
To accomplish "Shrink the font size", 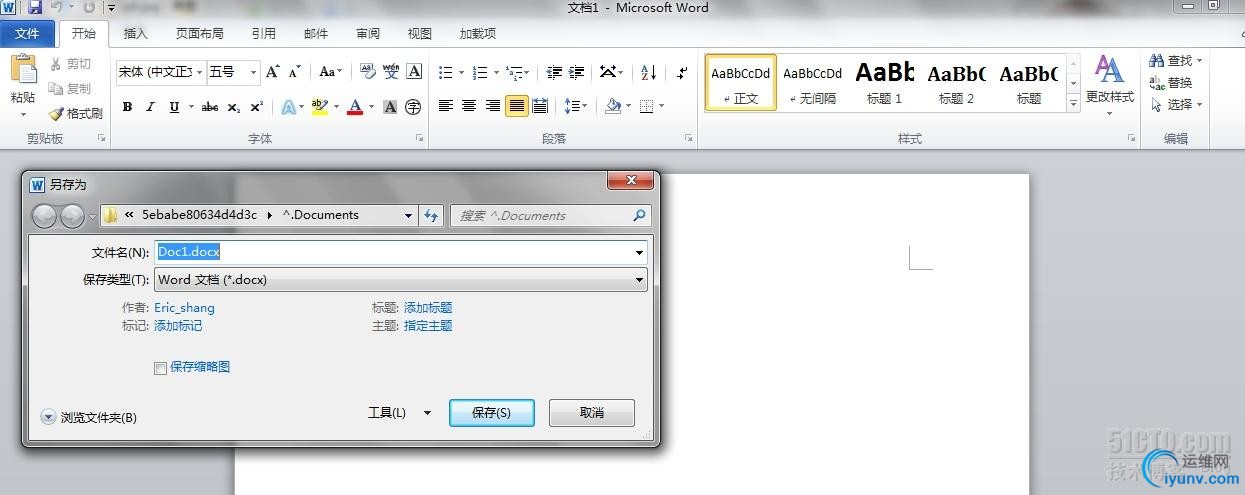I will (294, 72).
